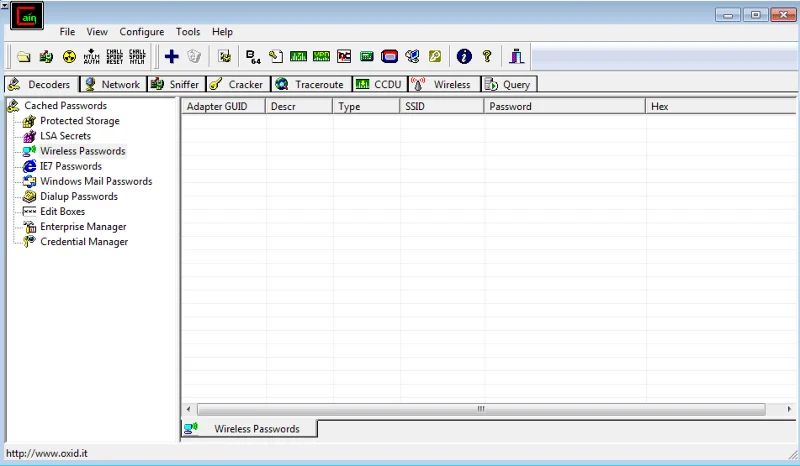Viewport: 800px width, 466px height.
Task: Open the Configure menu
Action: (x=142, y=32)
